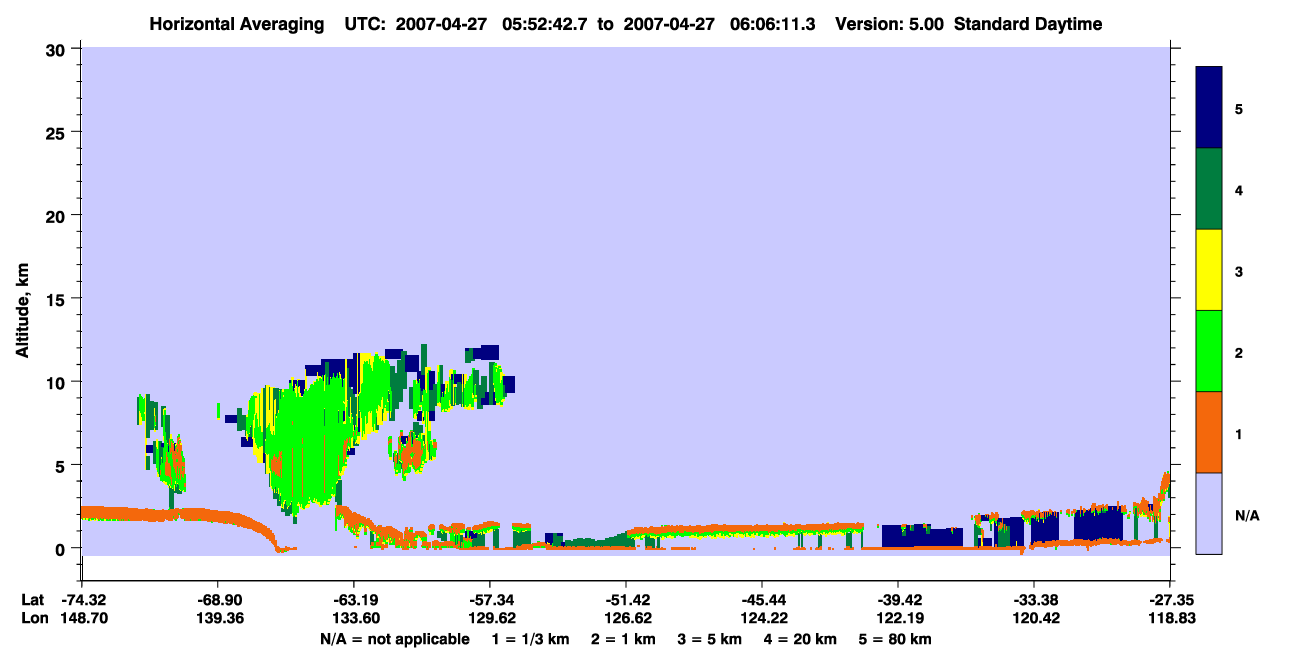The height and width of the screenshot is (667, 1300).
Task: Click the latitude value -39.42
Action: pyautogui.click(x=898, y=600)
